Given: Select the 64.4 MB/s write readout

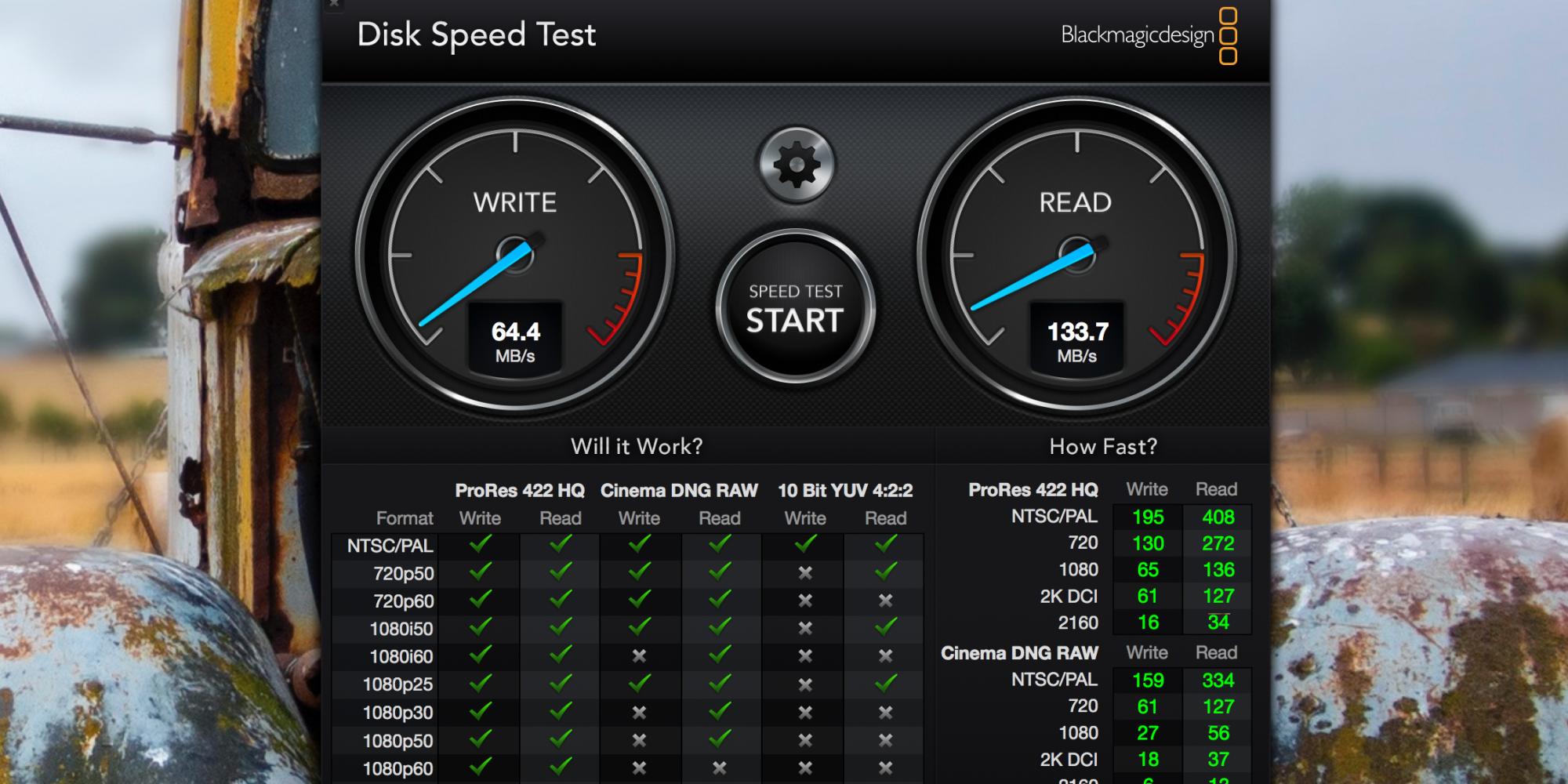Looking at the screenshot, I should 515,342.
